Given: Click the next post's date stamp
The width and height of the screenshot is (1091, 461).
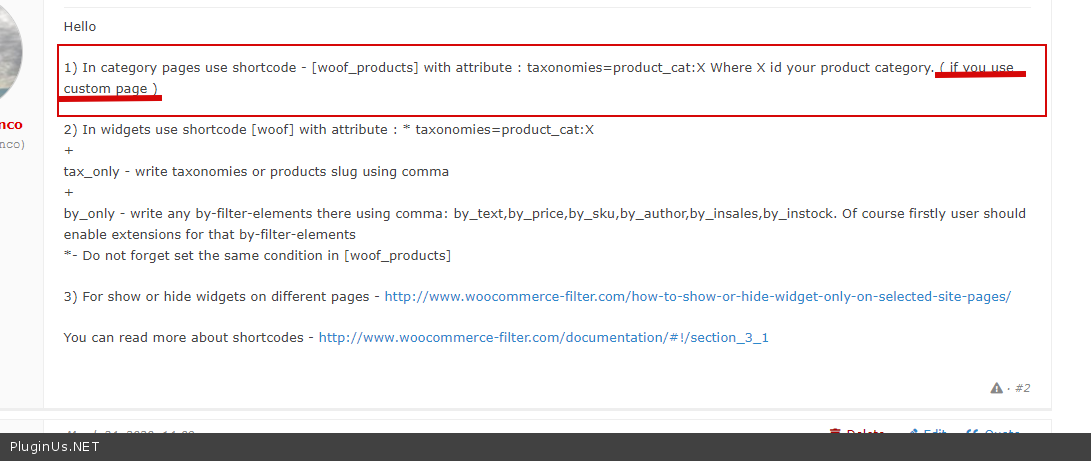Looking at the screenshot, I should coord(130,434).
